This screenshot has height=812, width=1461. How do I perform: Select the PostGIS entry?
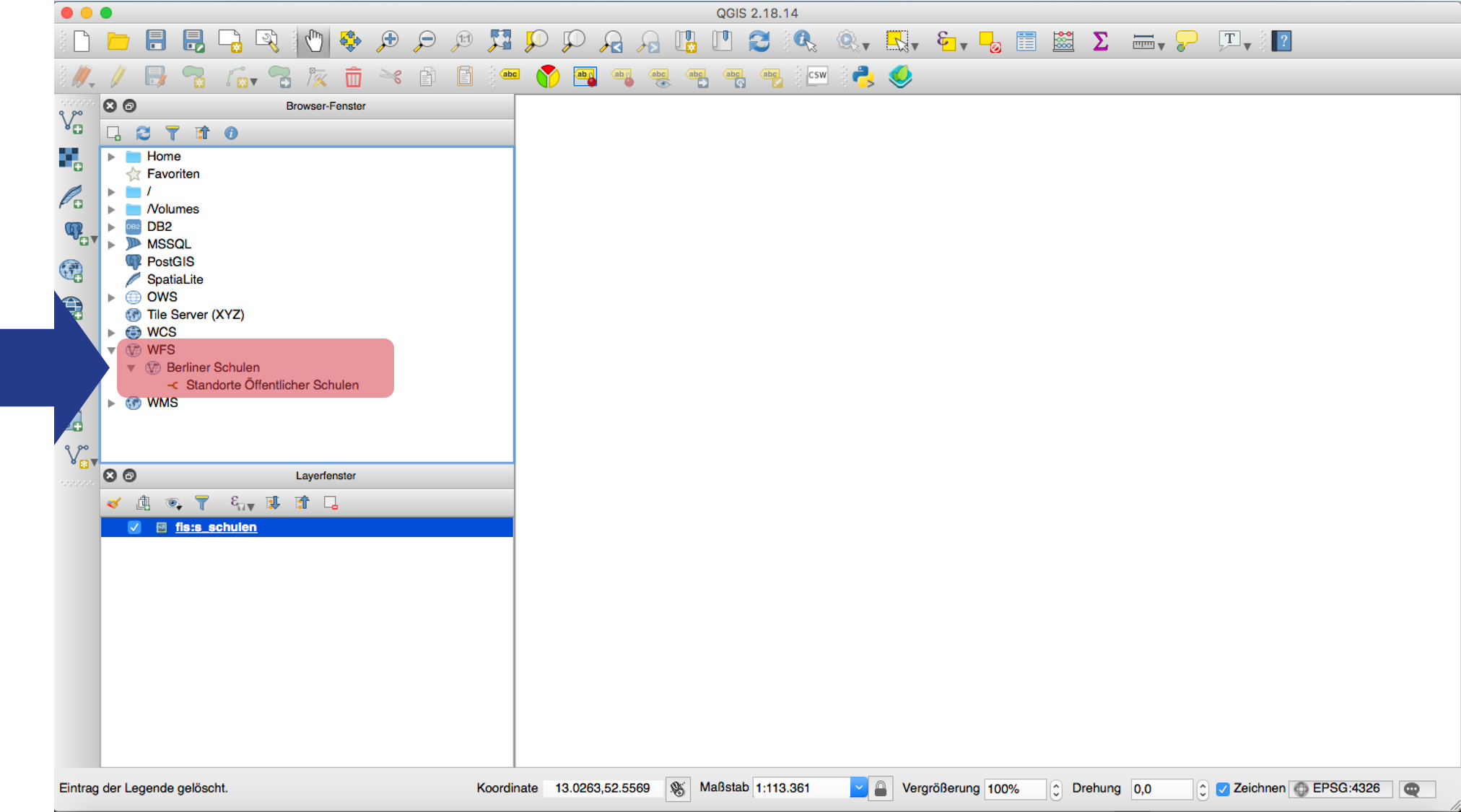(x=170, y=262)
